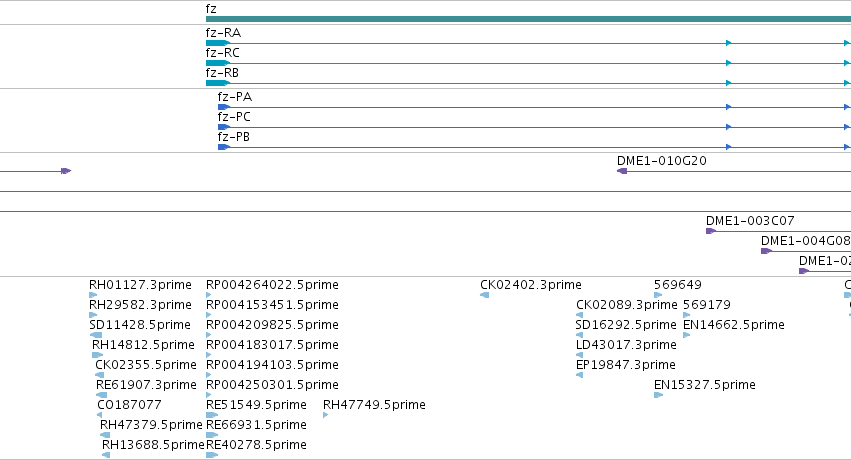
Task: Select the RP004264022.5prime label
Action: click(x=272, y=285)
